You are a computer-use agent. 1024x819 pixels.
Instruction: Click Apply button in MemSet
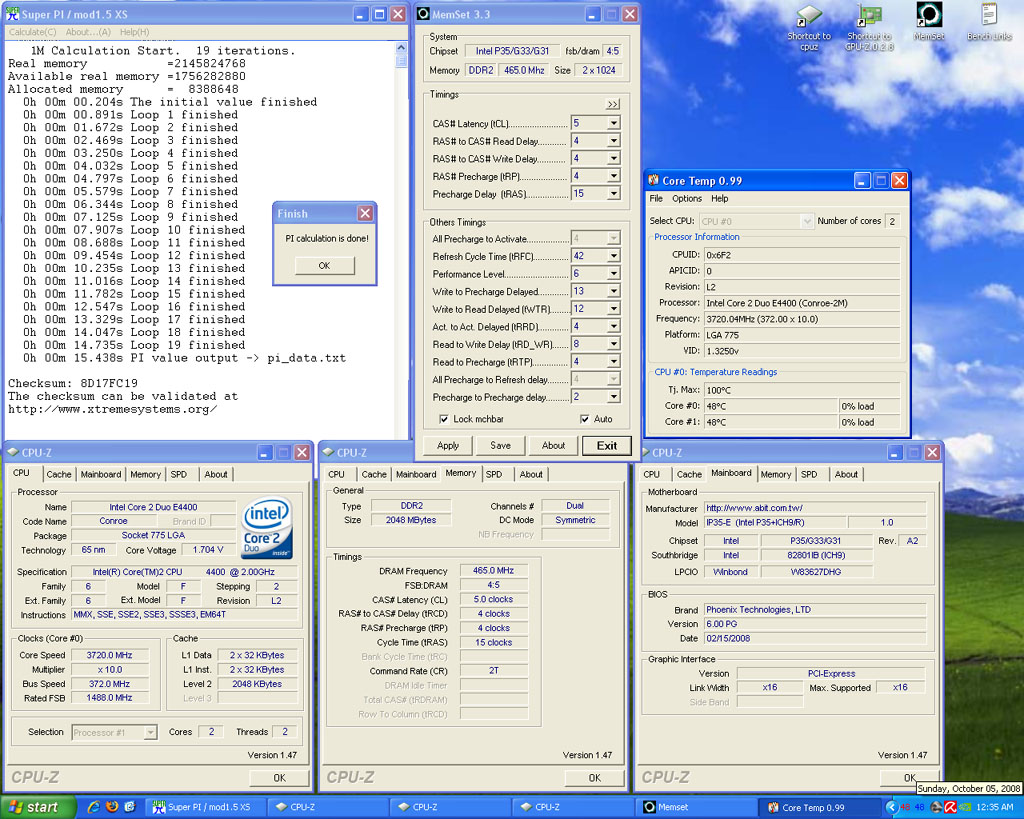click(x=448, y=445)
